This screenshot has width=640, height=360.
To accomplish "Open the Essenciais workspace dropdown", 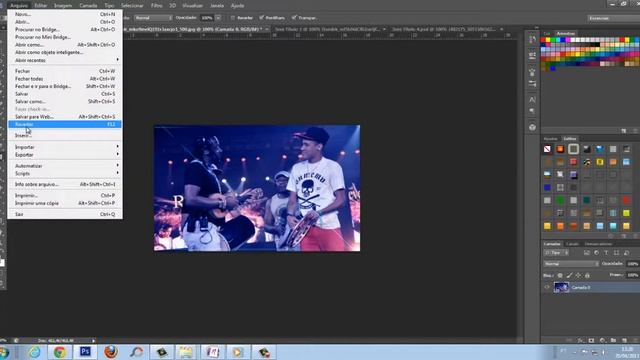I will tap(613, 18).
